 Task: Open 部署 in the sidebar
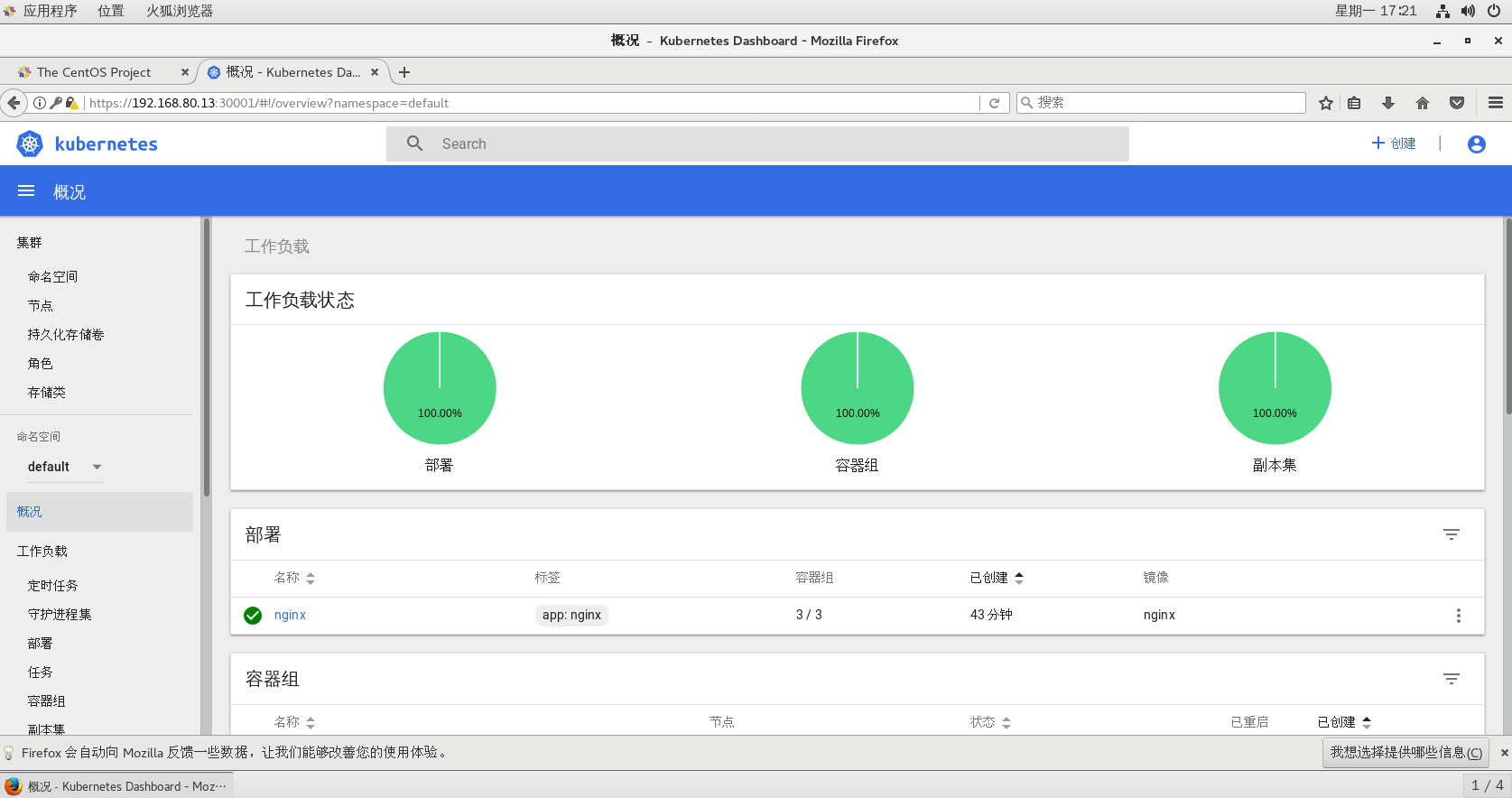pos(40,644)
